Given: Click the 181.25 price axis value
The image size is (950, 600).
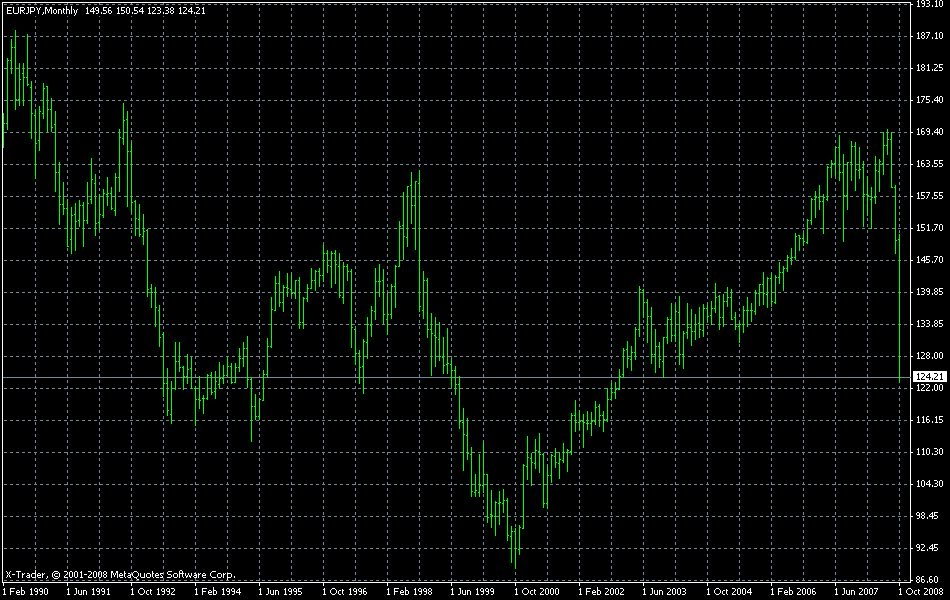Looking at the screenshot, I should 929,68.
